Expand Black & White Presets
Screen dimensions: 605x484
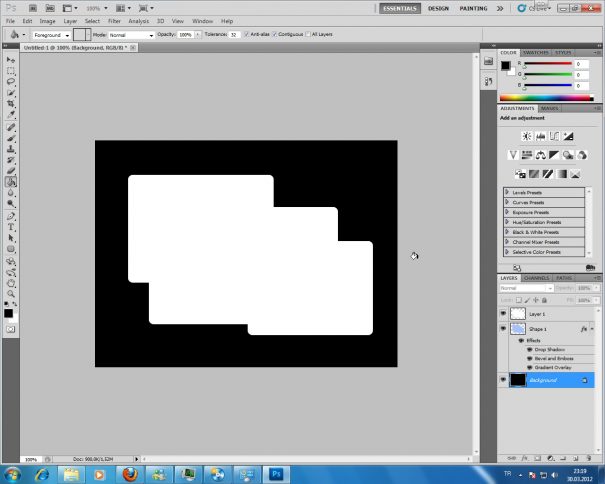coord(507,232)
